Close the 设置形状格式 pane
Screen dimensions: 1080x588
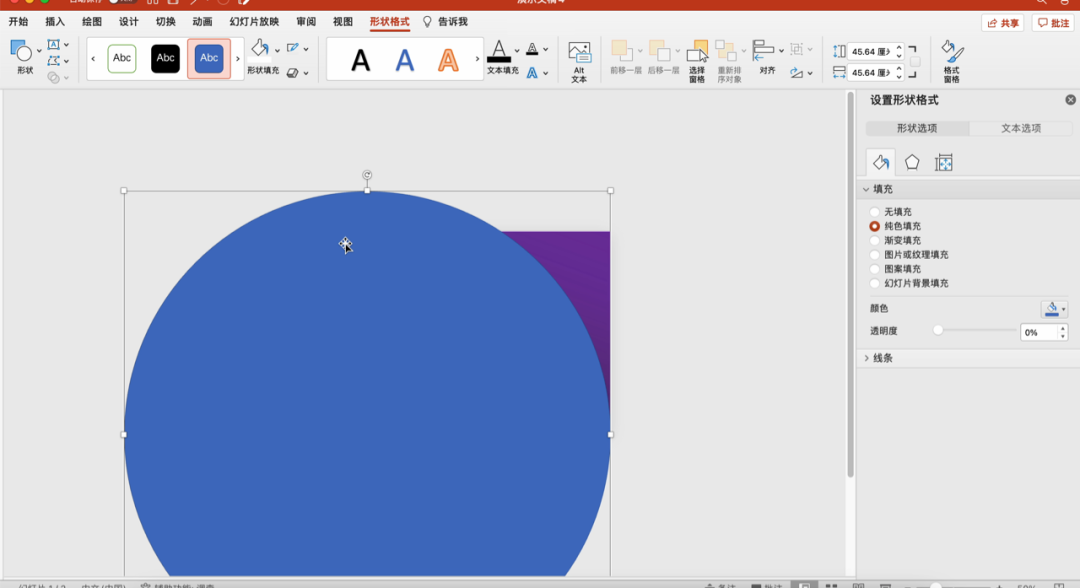pyautogui.click(x=1070, y=100)
